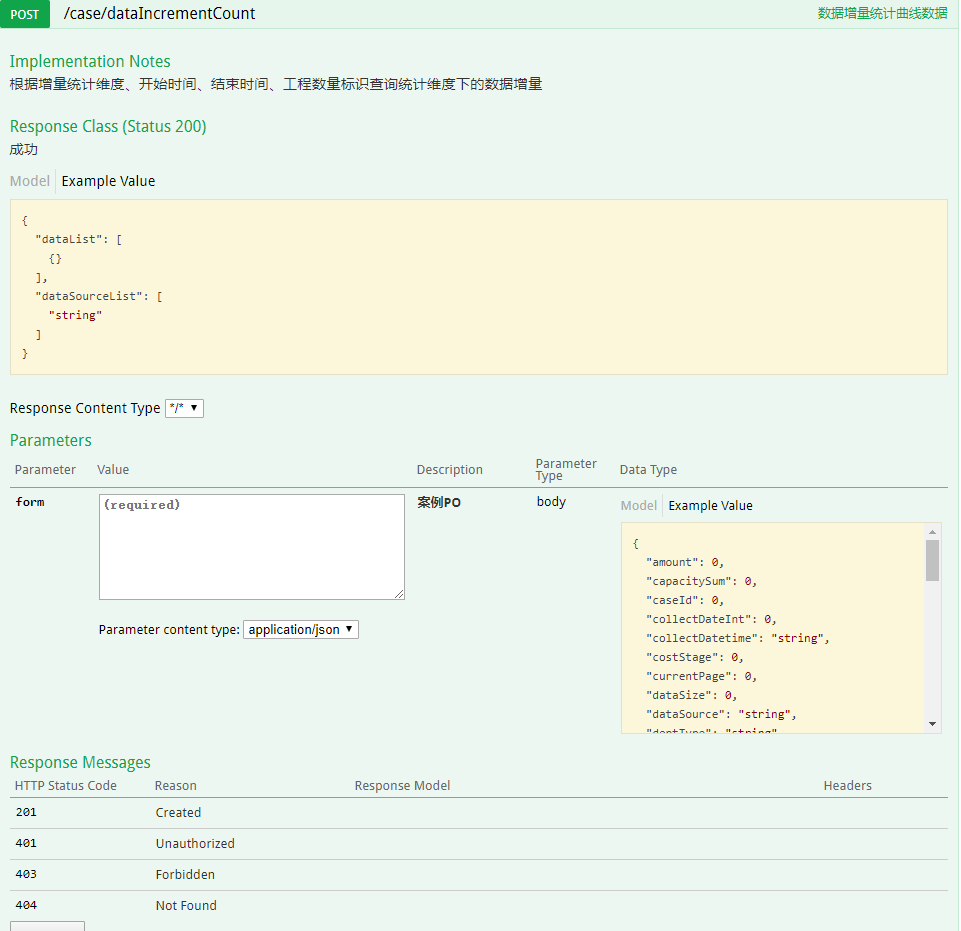Click the 案例PO description text
Image resolution: width=961 pixels, height=931 pixels.
pos(439,503)
